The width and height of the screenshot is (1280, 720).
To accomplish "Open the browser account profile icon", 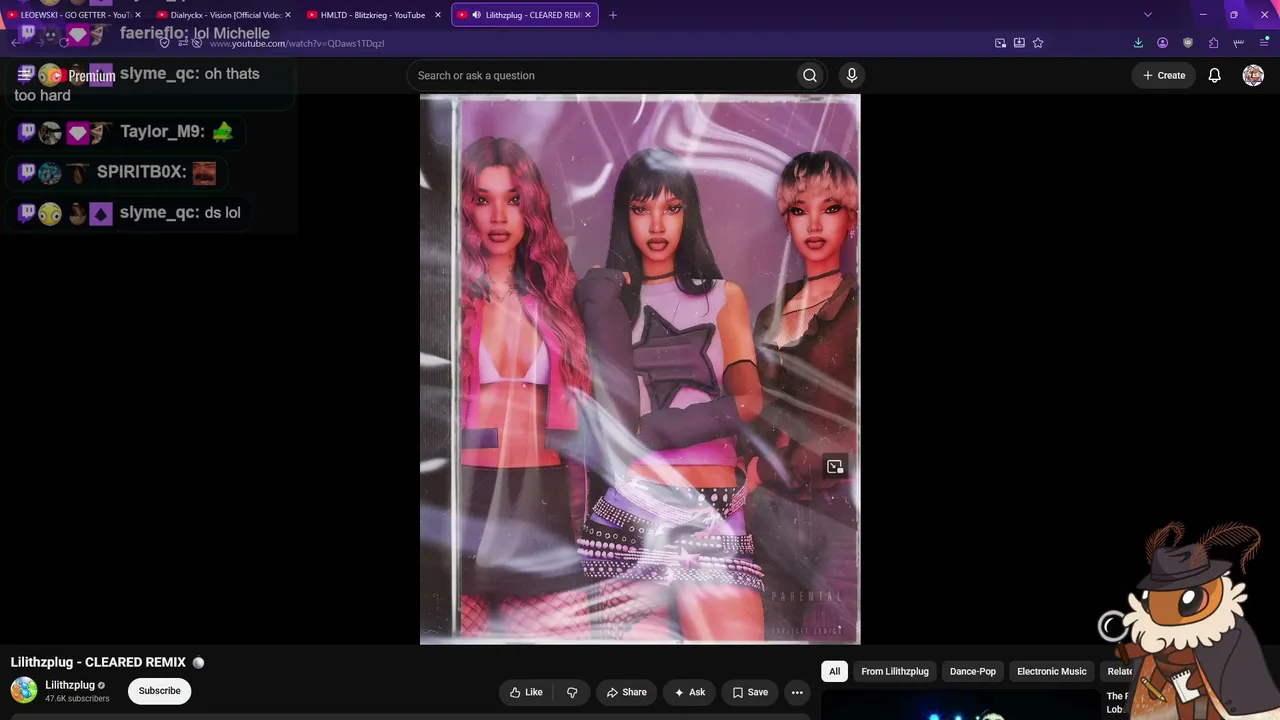I will [1163, 43].
